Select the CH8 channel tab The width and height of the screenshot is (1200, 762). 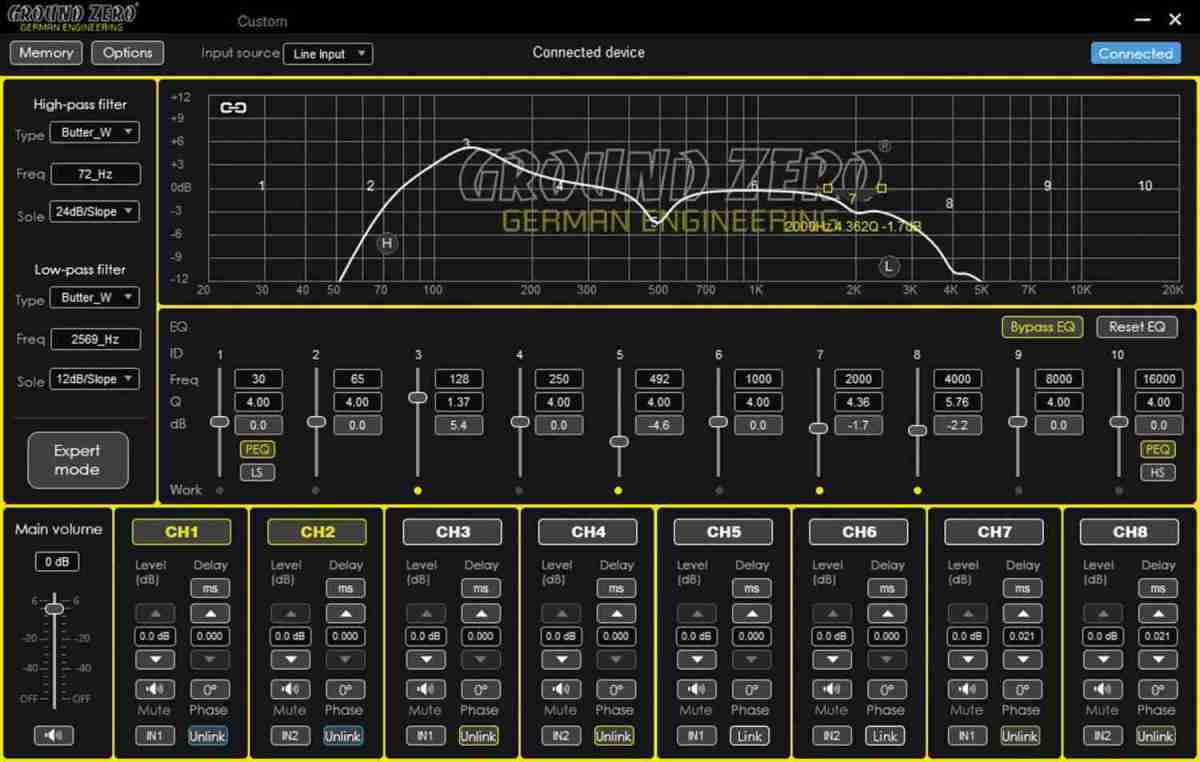tap(1130, 532)
